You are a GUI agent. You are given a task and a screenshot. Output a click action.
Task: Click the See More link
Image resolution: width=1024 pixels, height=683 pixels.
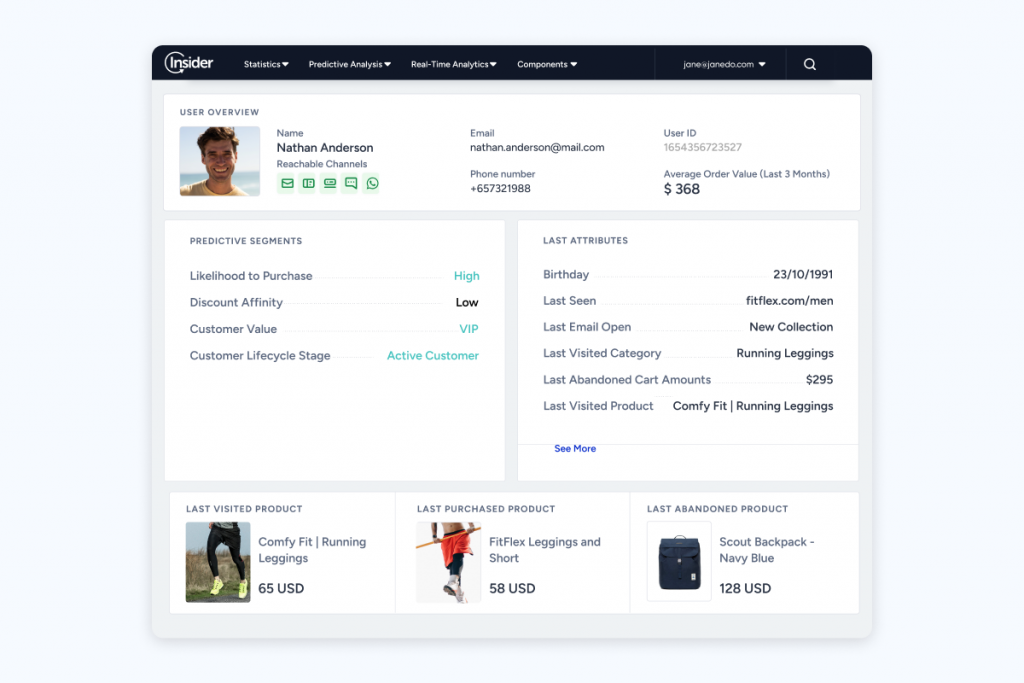pyautogui.click(x=575, y=449)
